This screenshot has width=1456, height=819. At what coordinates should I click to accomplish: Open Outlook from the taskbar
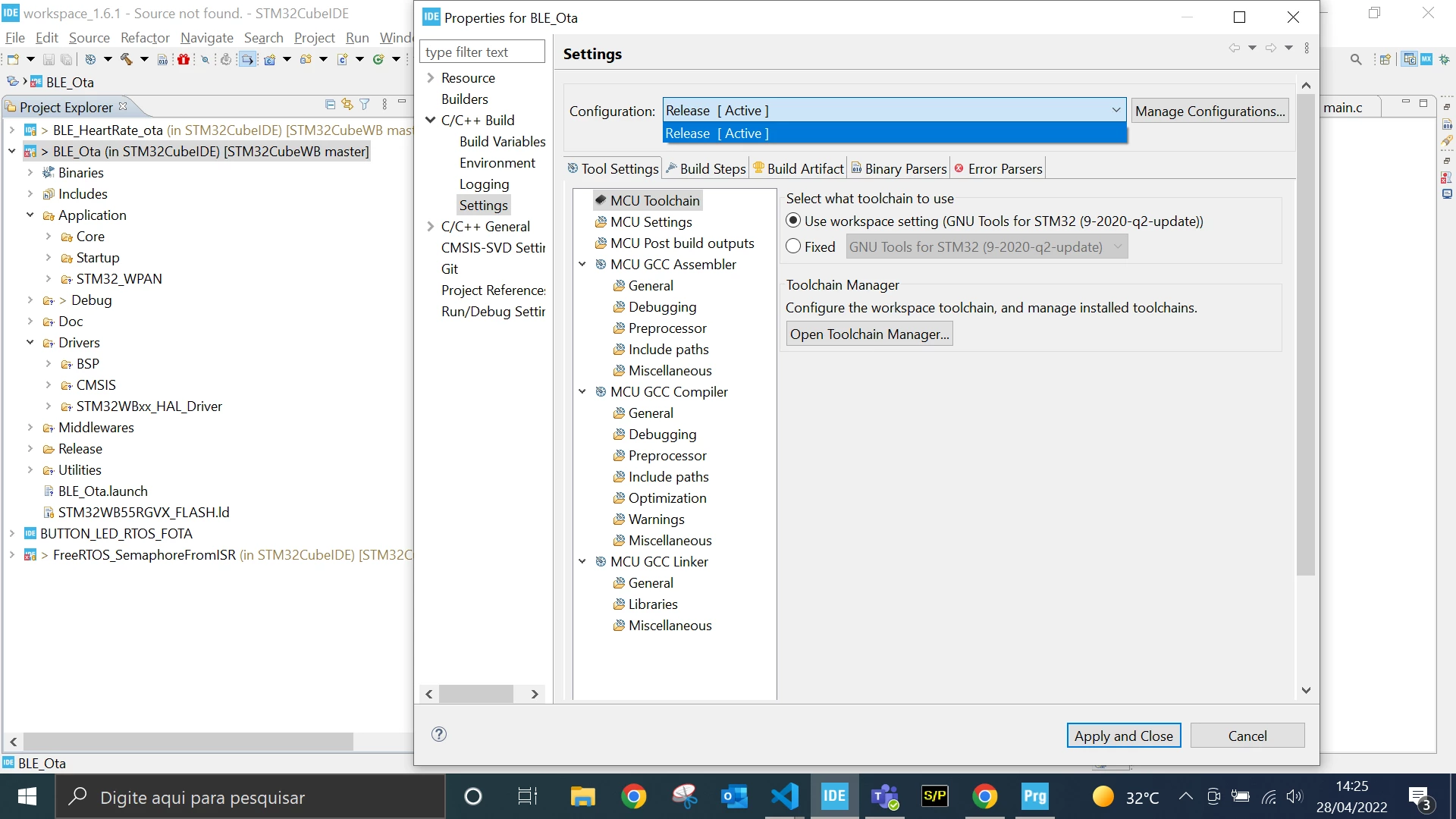coord(734,796)
